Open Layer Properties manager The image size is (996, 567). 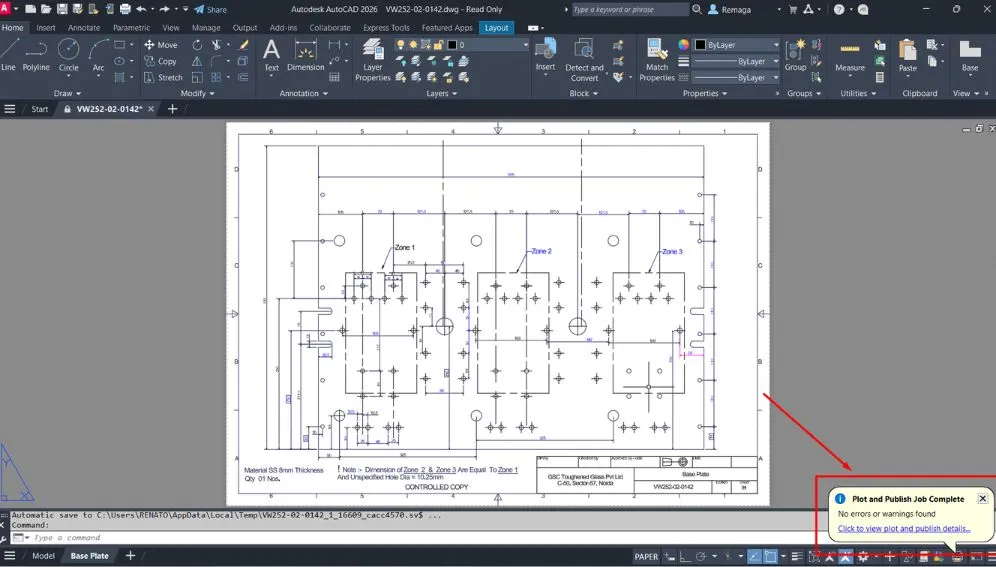(372, 56)
